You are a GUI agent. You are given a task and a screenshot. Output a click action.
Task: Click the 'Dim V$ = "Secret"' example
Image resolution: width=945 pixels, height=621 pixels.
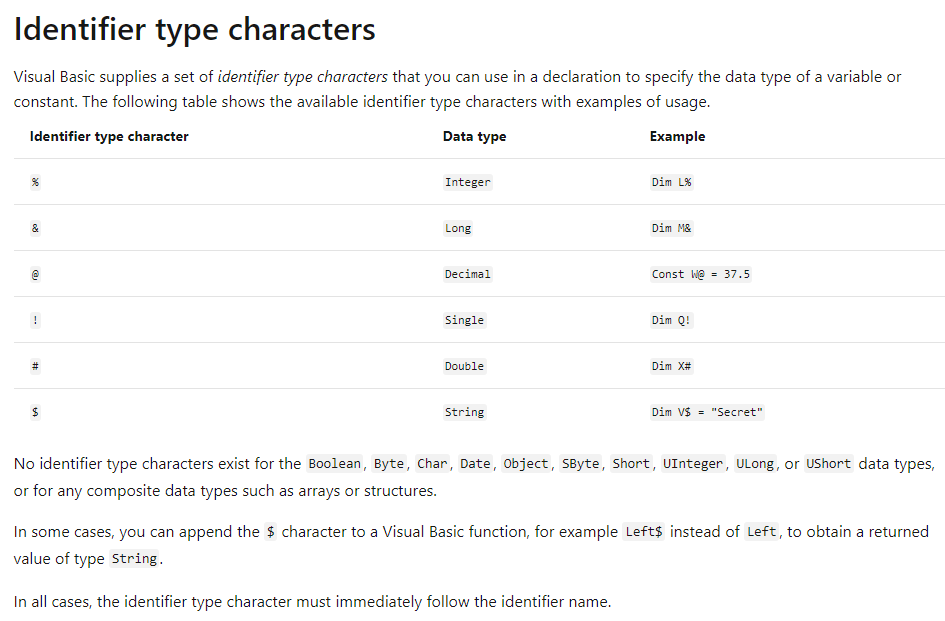point(707,412)
